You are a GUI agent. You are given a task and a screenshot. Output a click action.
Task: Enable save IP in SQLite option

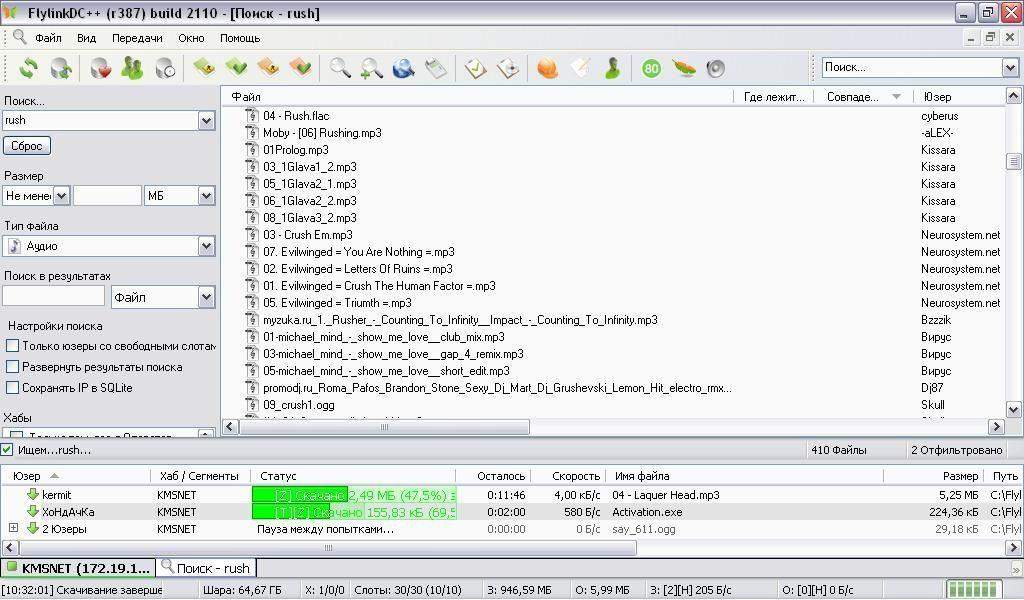13,388
